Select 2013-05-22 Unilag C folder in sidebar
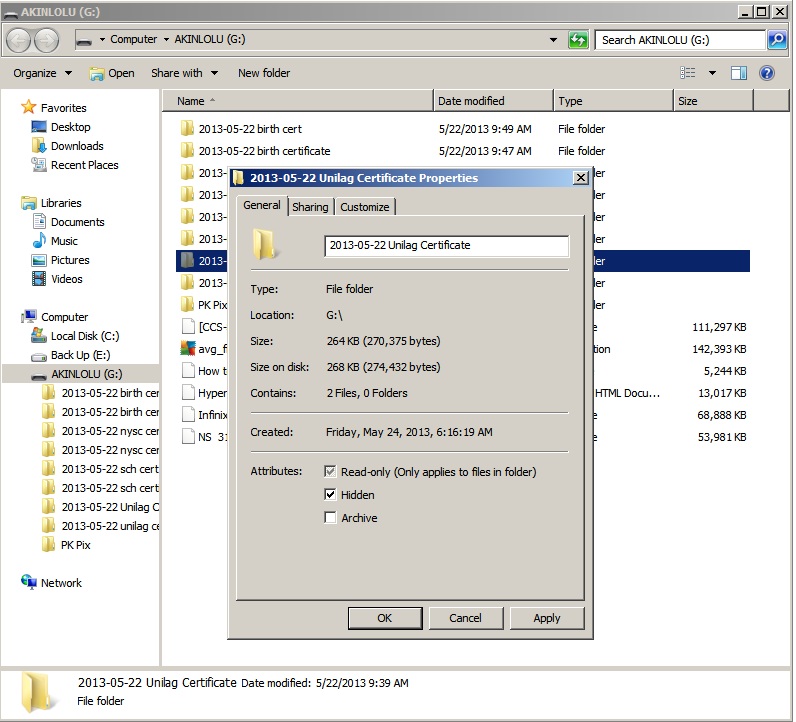Viewport: 796px width, 722px height. [x=101, y=507]
